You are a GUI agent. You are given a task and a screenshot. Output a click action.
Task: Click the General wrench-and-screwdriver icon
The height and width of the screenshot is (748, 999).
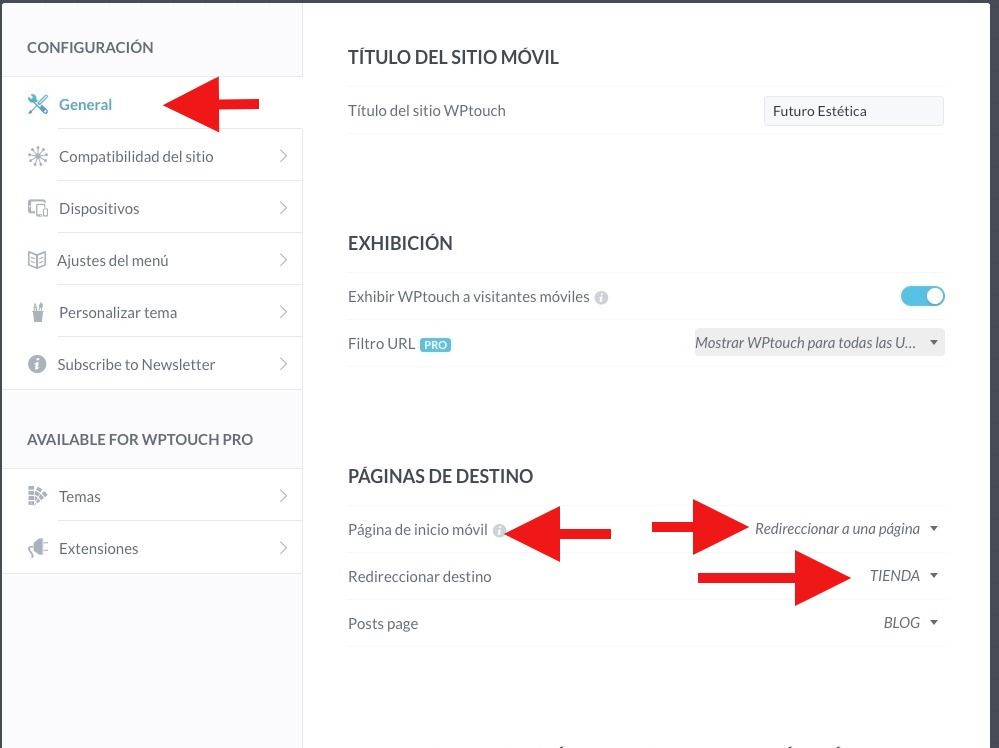(38, 104)
